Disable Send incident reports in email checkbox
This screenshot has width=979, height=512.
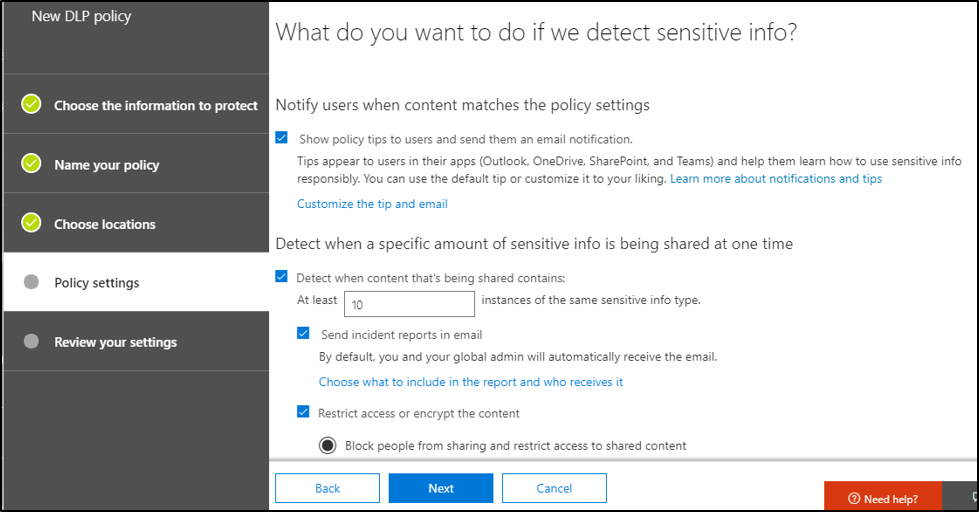pyautogui.click(x=304, y=334)
